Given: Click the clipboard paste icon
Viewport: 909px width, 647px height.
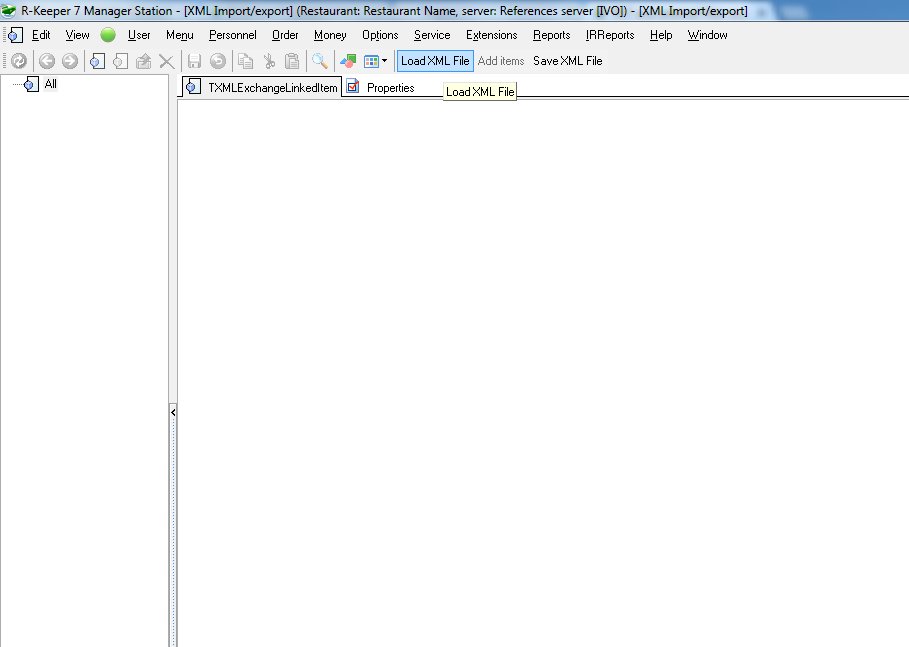Looking at the screenshot, I should (x=292, y=61).
